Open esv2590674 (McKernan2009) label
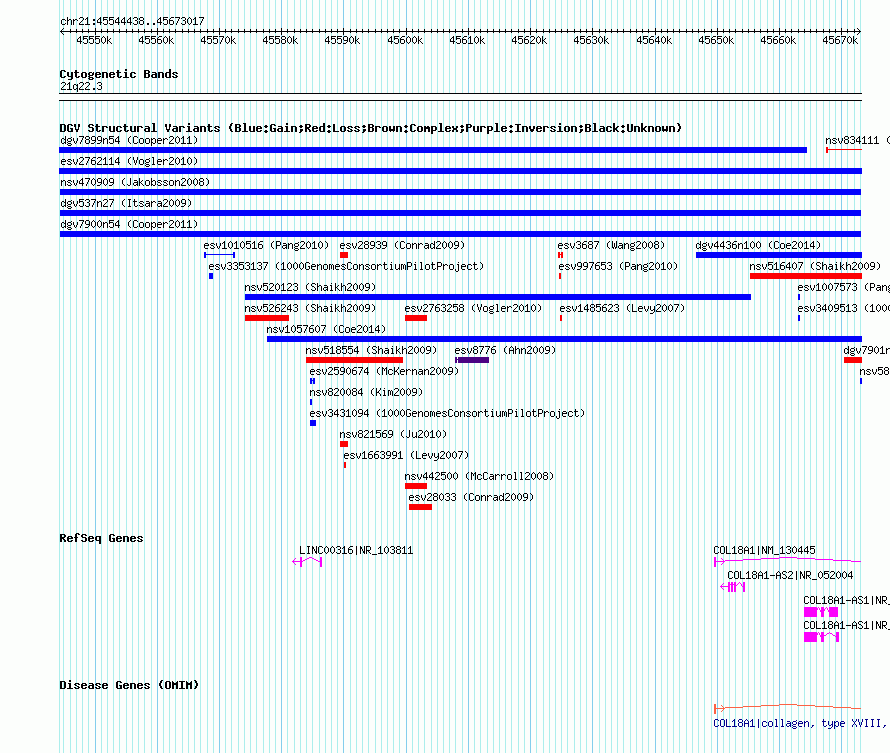 pyautogui.click(x=384, y=371)
